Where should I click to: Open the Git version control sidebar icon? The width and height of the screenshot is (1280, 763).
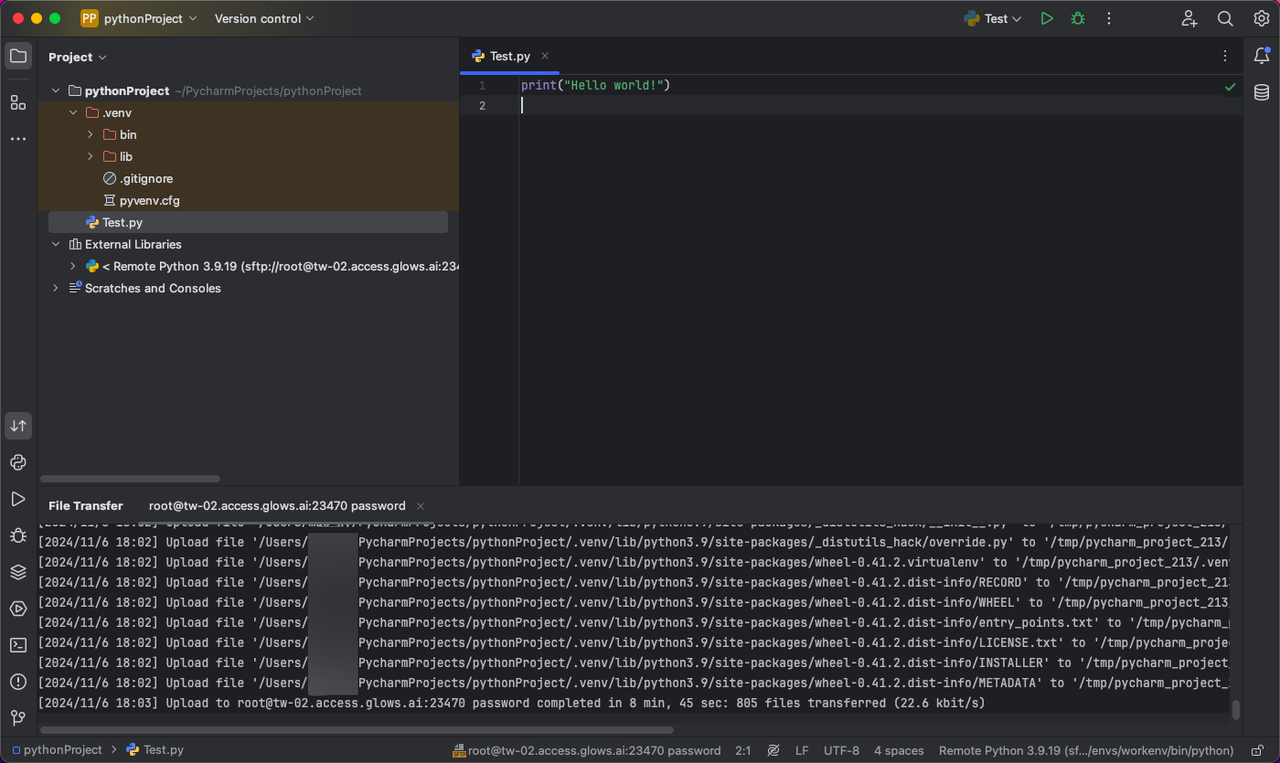point(18,718)
